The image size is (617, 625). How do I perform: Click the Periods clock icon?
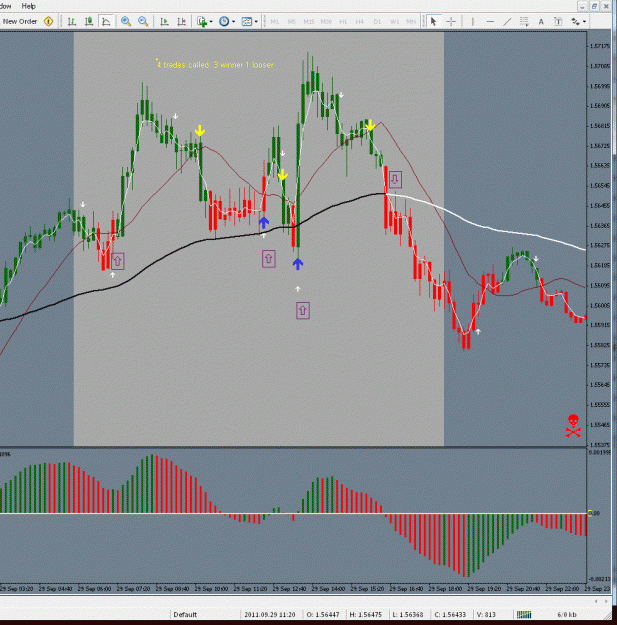pyautogui.click(x=224, y=22)
